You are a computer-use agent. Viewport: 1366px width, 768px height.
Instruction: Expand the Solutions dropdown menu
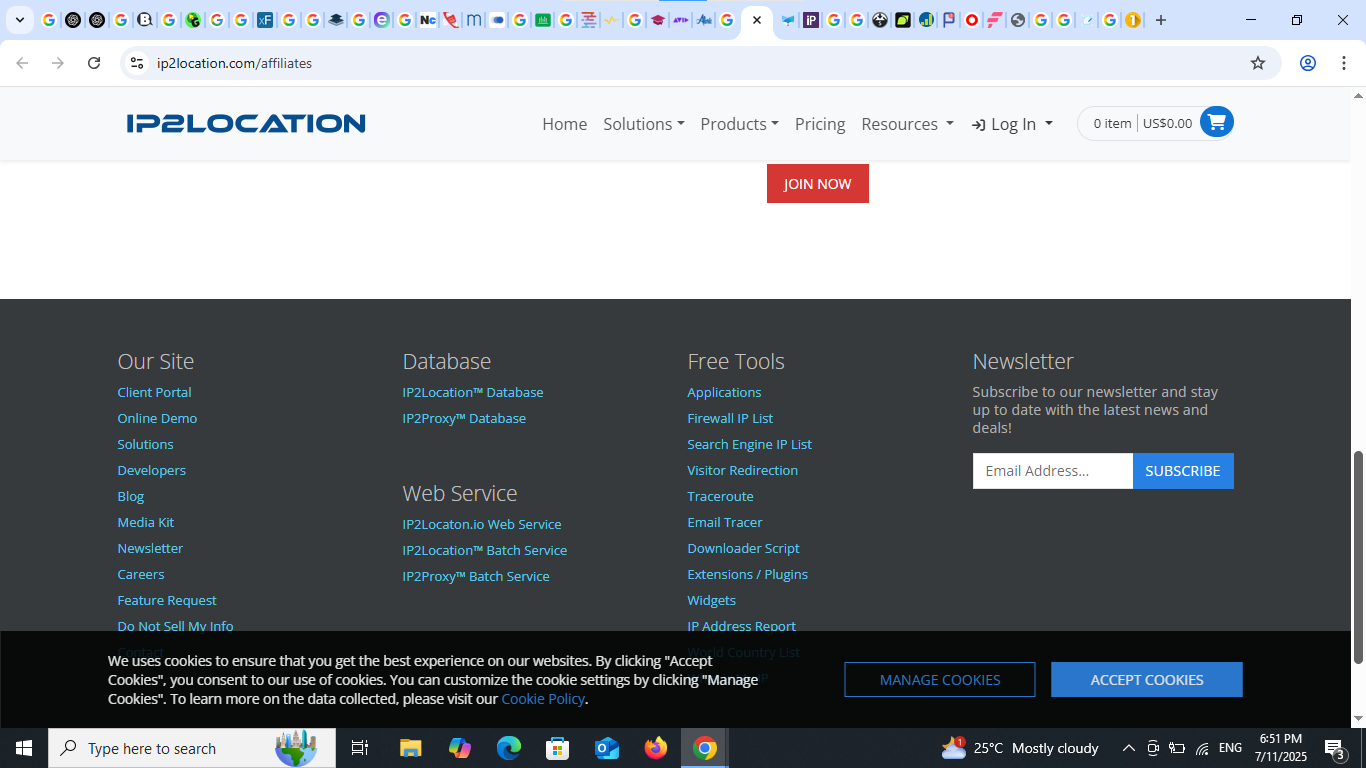644,124
